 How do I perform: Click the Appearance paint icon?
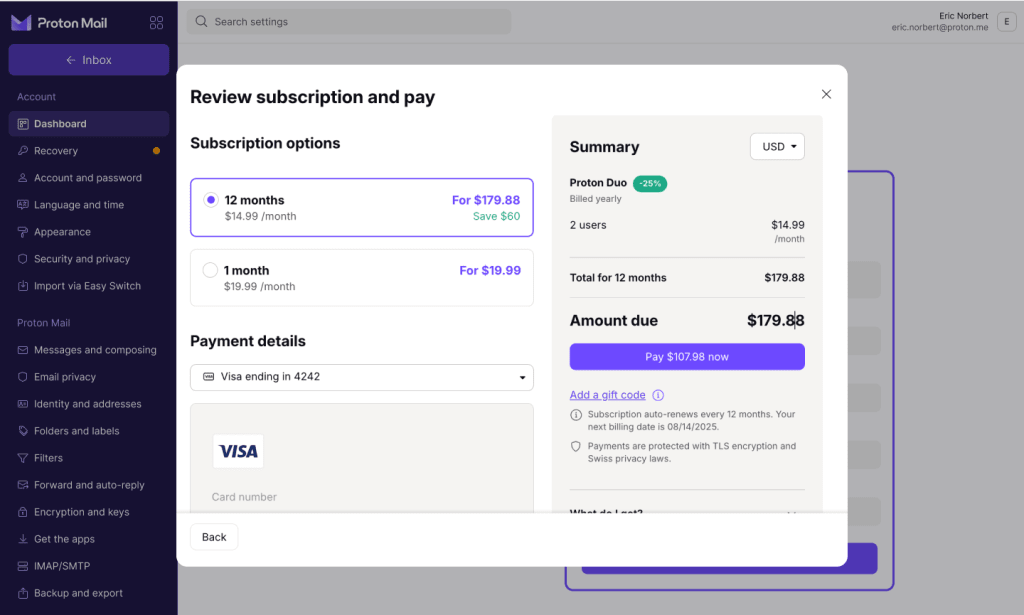coord(23,232)
